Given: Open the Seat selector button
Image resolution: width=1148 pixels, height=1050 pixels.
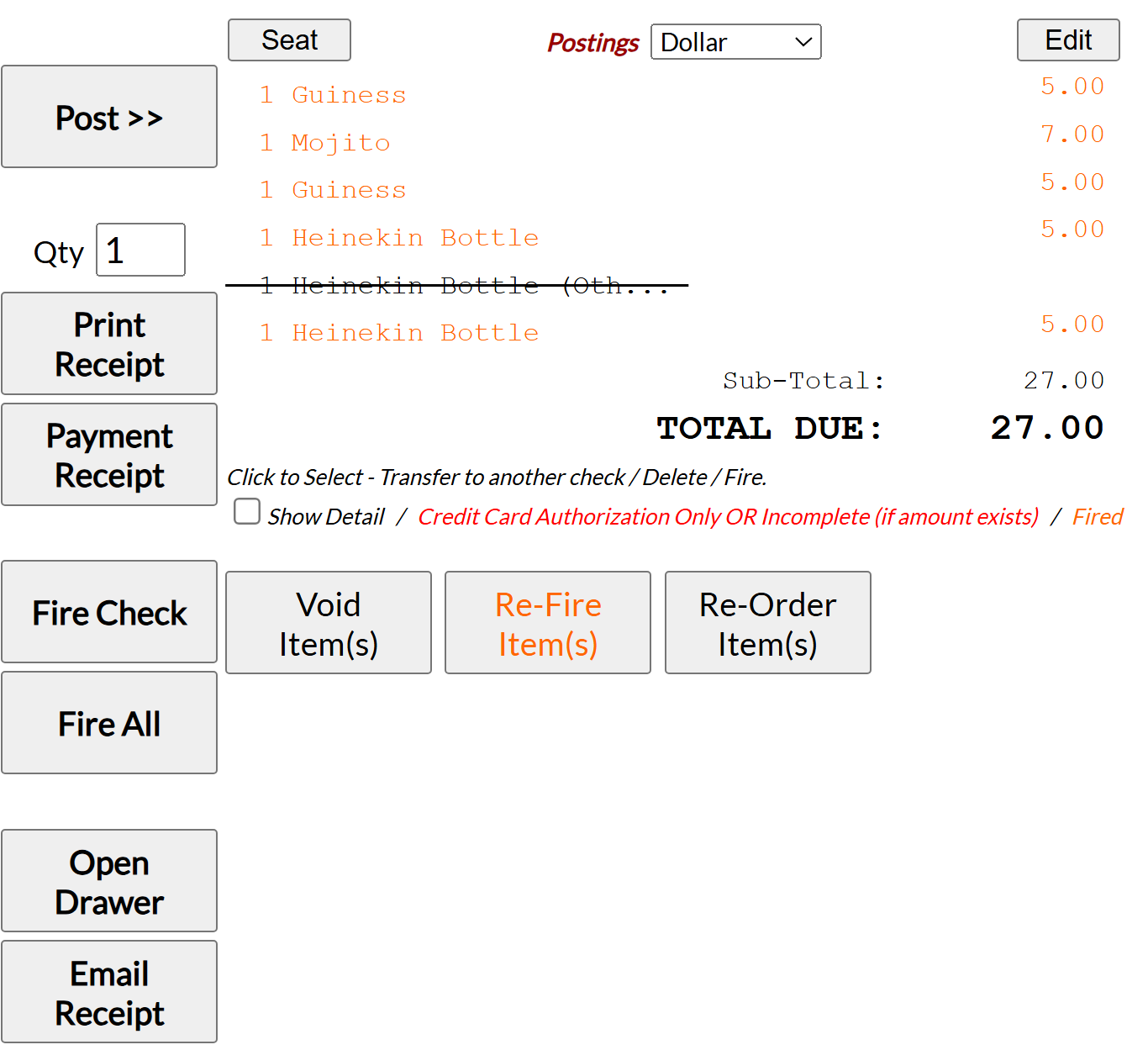Looking at the screenshot, I should (289, 40).
